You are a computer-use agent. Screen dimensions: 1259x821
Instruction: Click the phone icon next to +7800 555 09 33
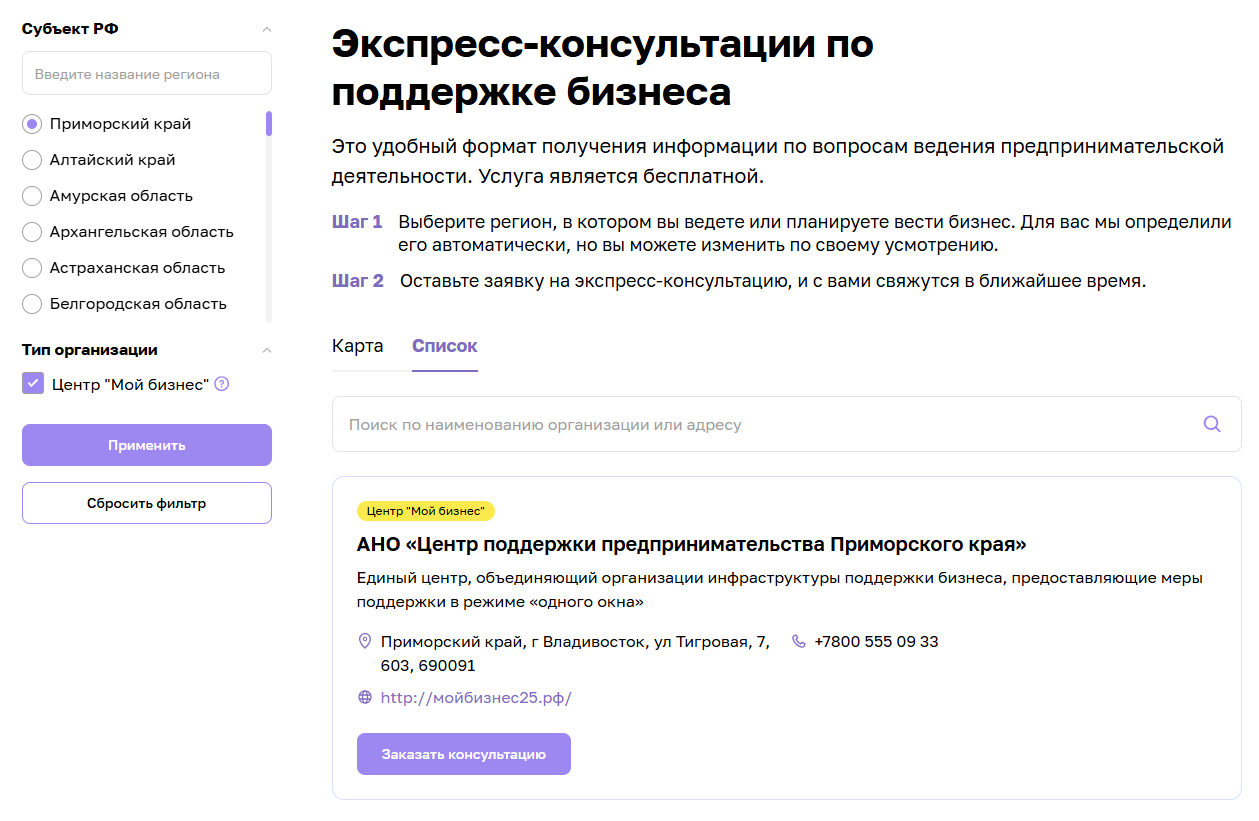pos(798,641)
